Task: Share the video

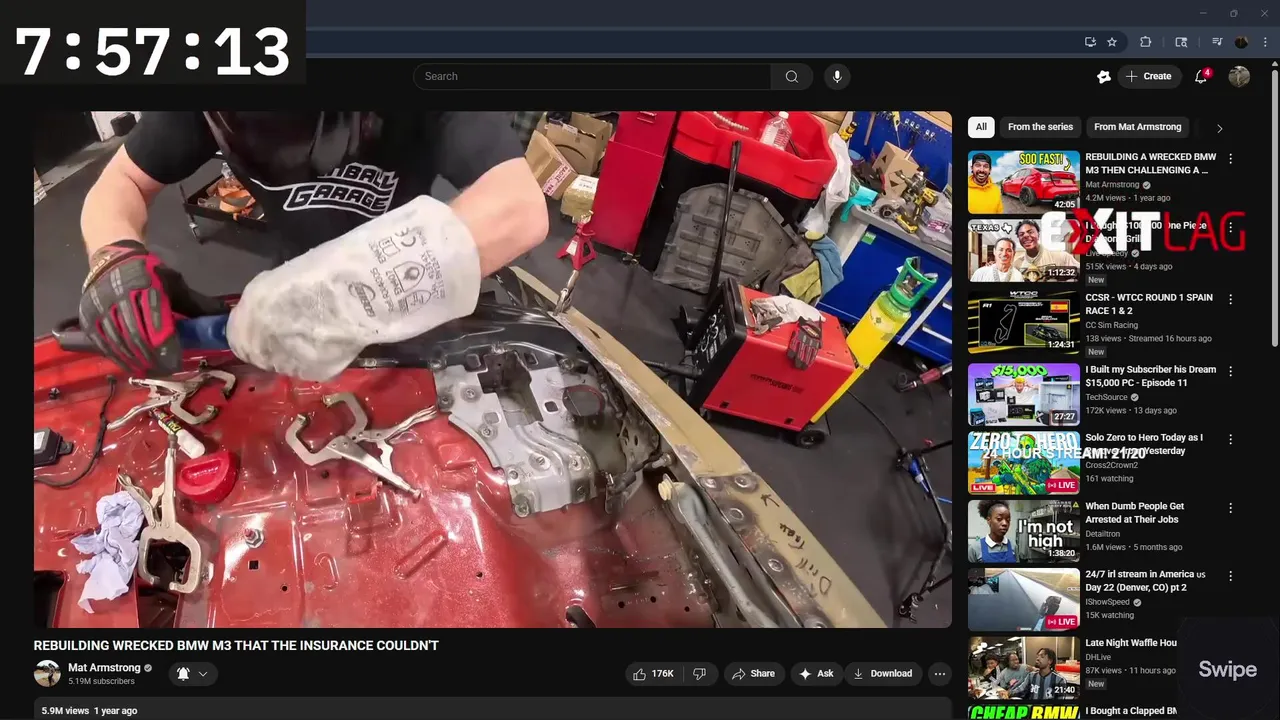Action: coord(753,674)
